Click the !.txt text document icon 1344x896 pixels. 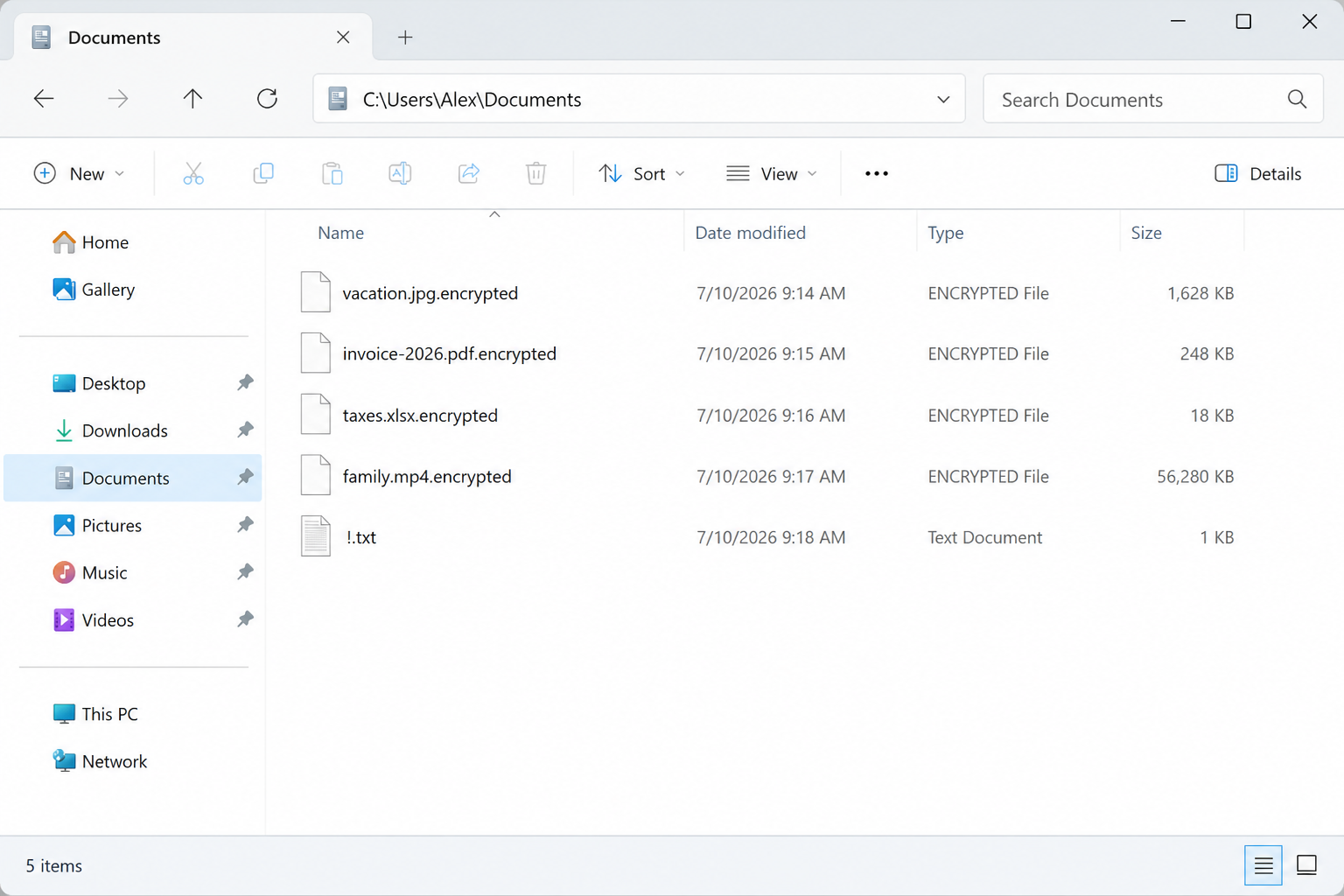(316, 536)
